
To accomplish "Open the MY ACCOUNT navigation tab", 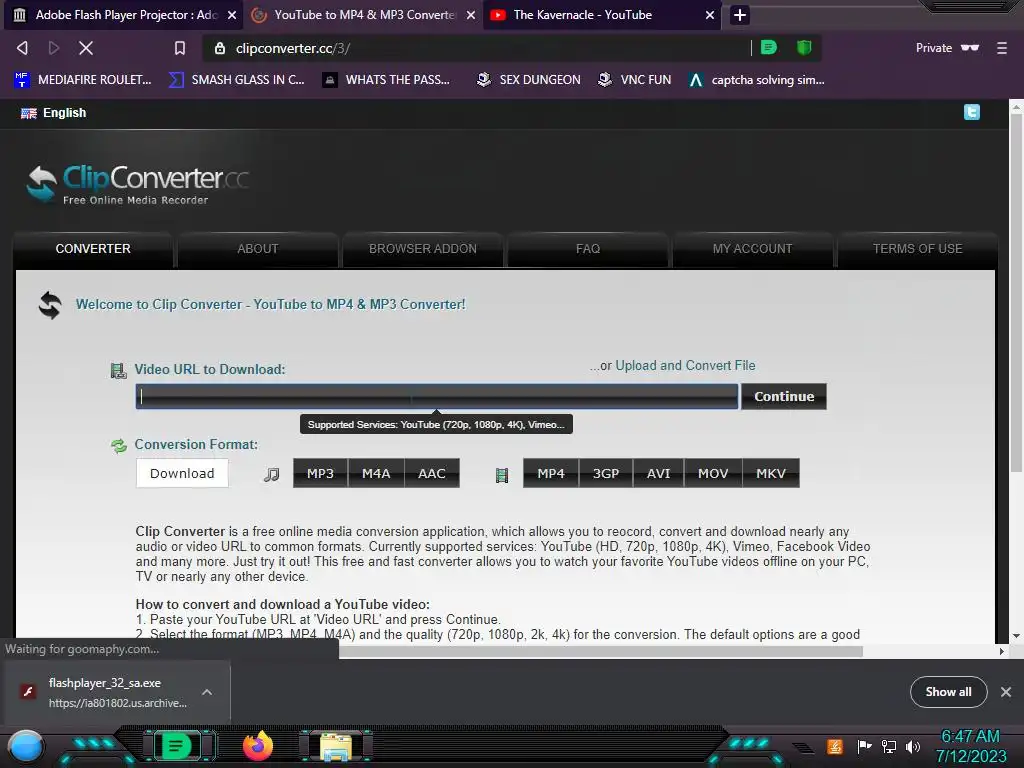I will click(752, 249).
